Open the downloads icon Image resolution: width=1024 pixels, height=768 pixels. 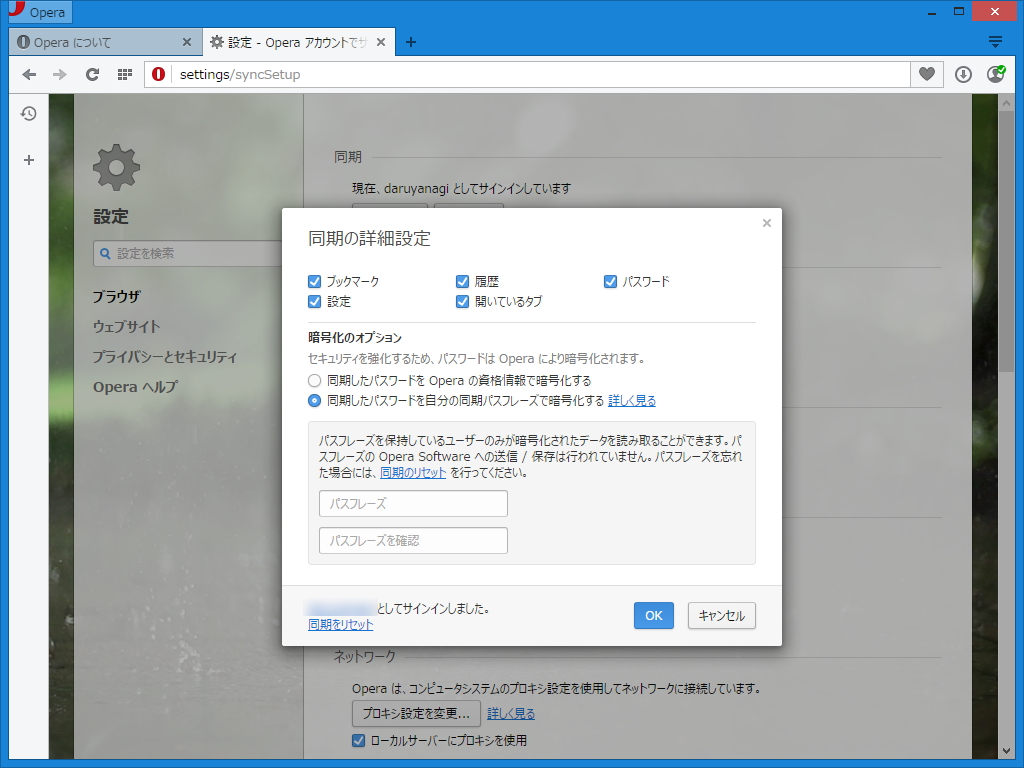pos(962,74)
